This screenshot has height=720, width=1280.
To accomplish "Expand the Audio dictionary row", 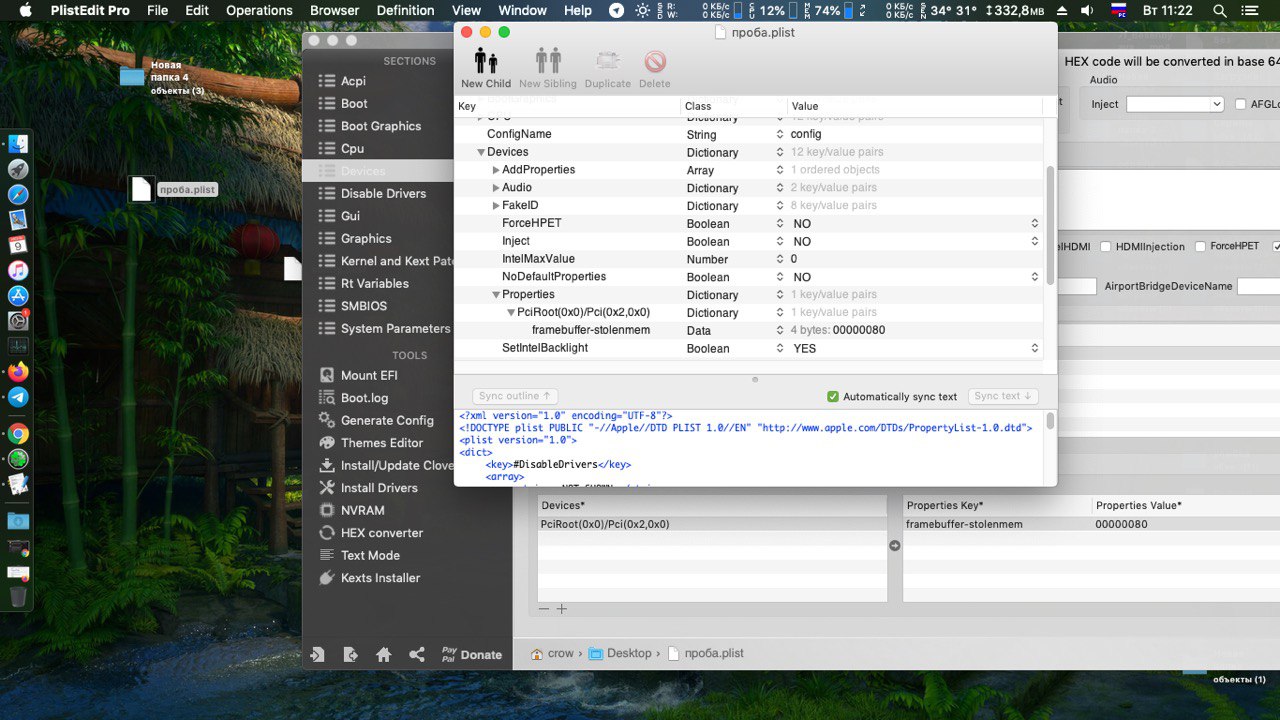I will 496,188.
